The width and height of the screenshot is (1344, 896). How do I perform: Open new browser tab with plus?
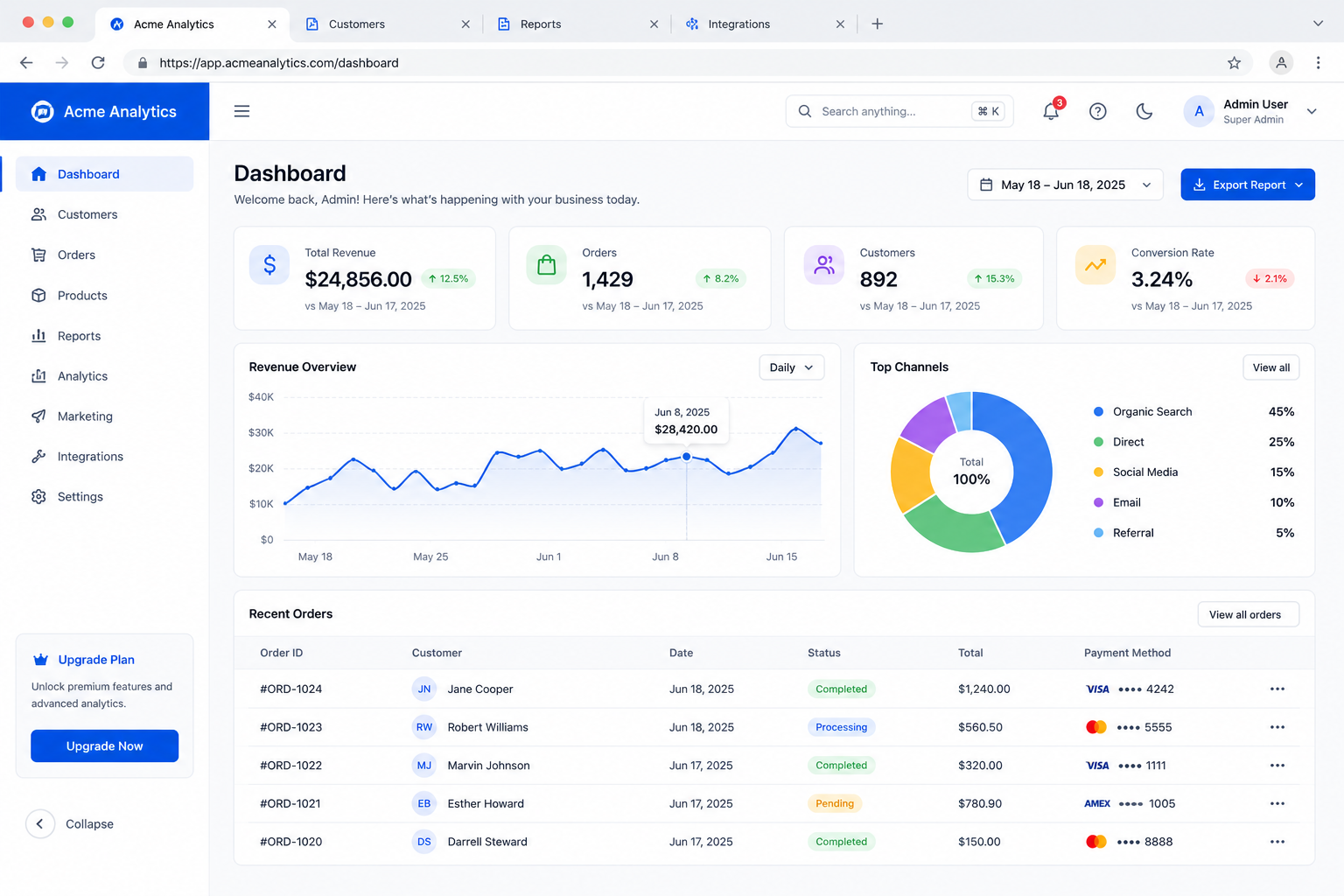(878, 24)
